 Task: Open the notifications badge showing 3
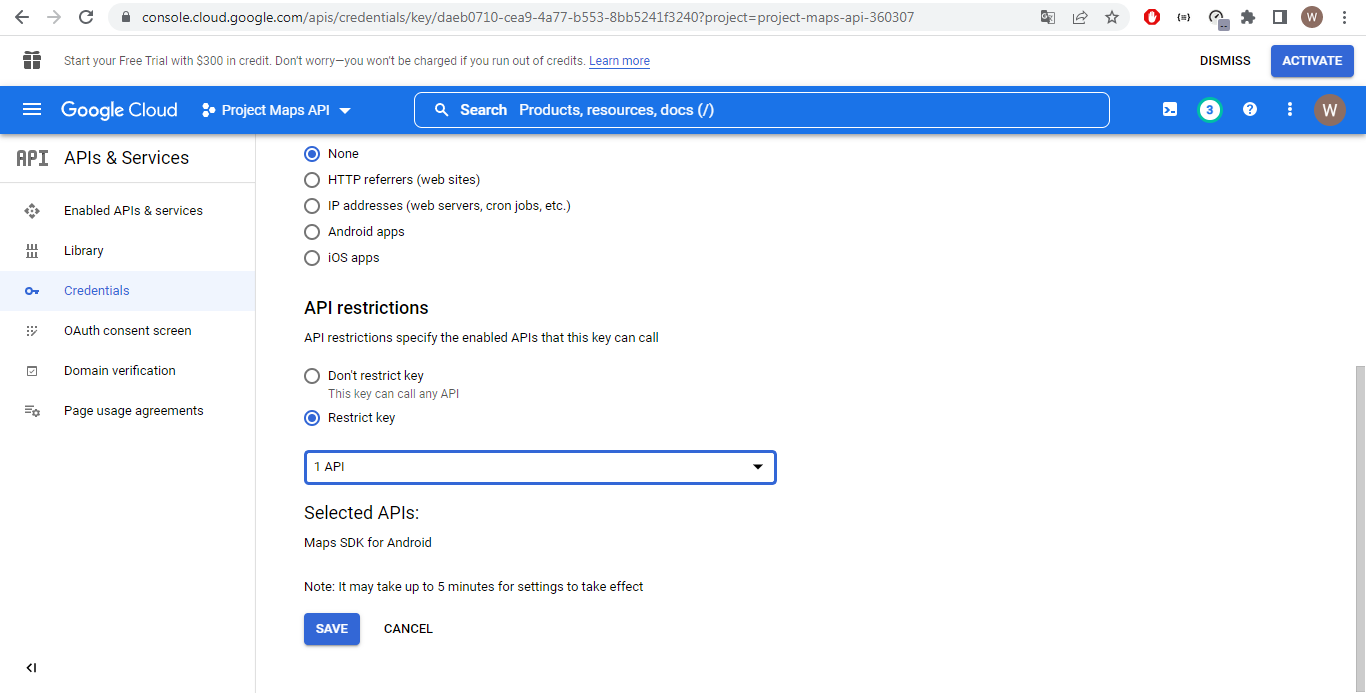(1210, 110)
